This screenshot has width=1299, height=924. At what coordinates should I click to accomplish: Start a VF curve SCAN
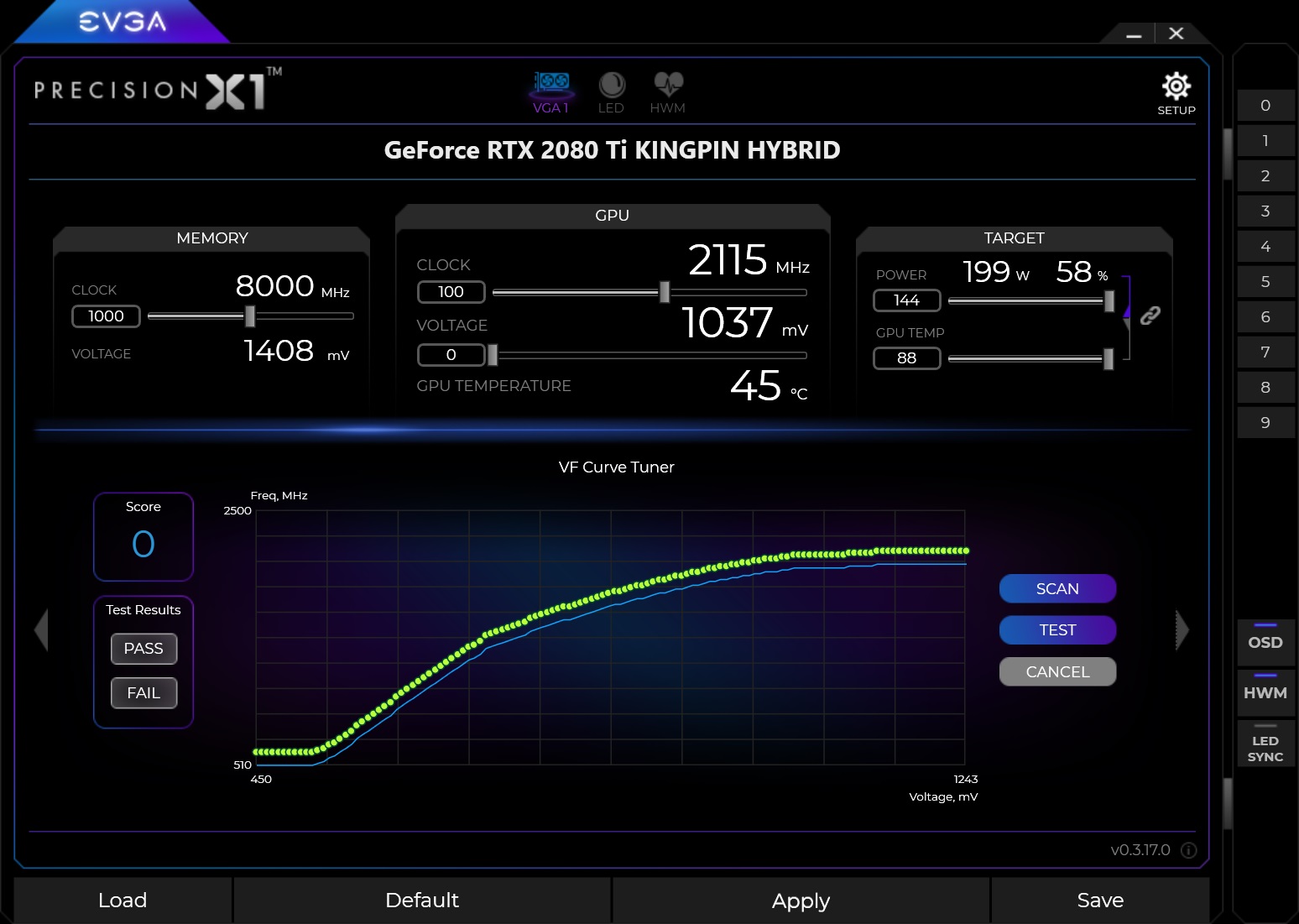(1057, 588)
